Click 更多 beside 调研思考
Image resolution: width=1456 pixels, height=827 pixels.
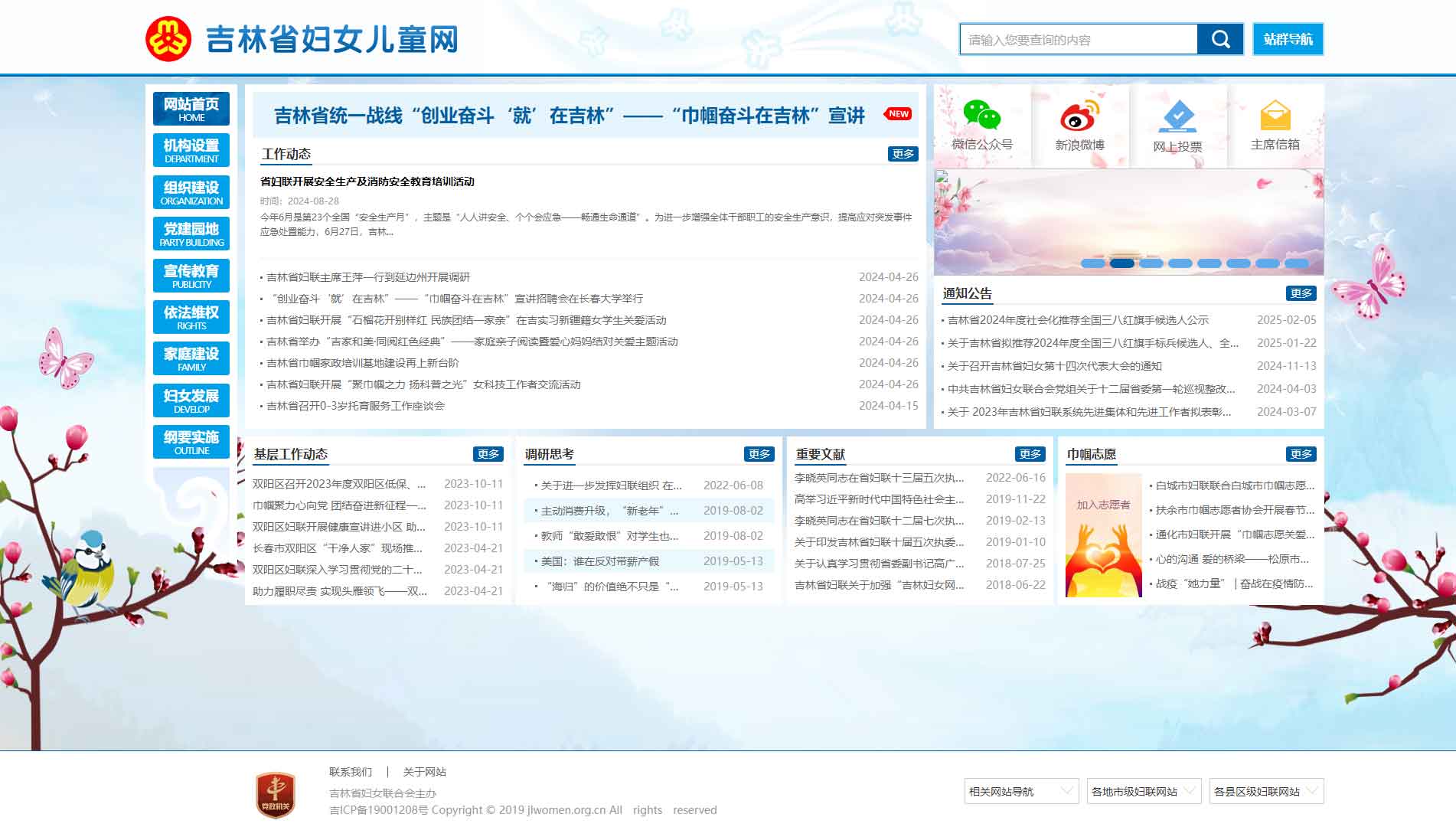pyautogui.click(x=759, y=454)
